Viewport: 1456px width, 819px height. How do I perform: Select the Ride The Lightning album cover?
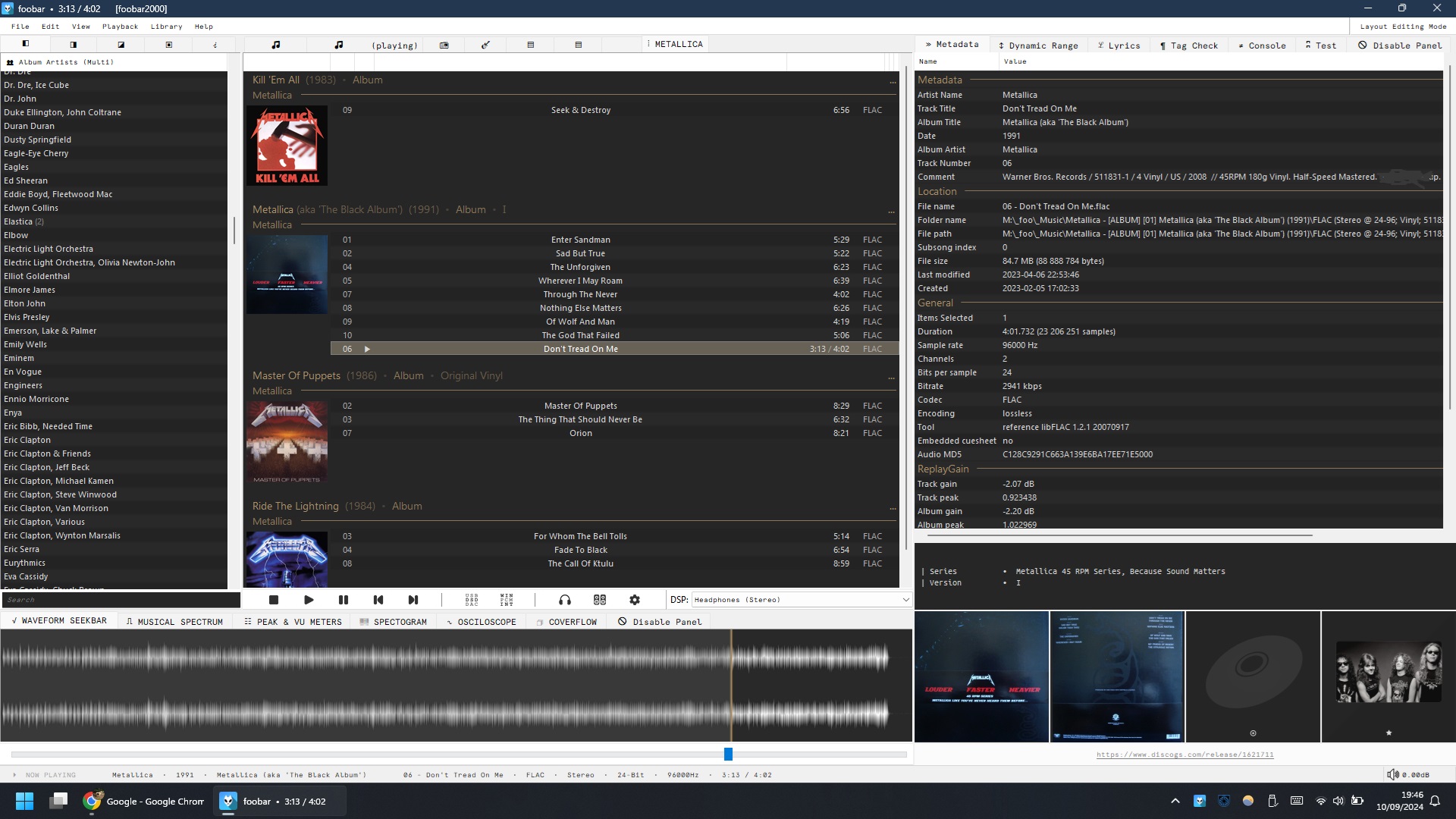pos(287,560)
